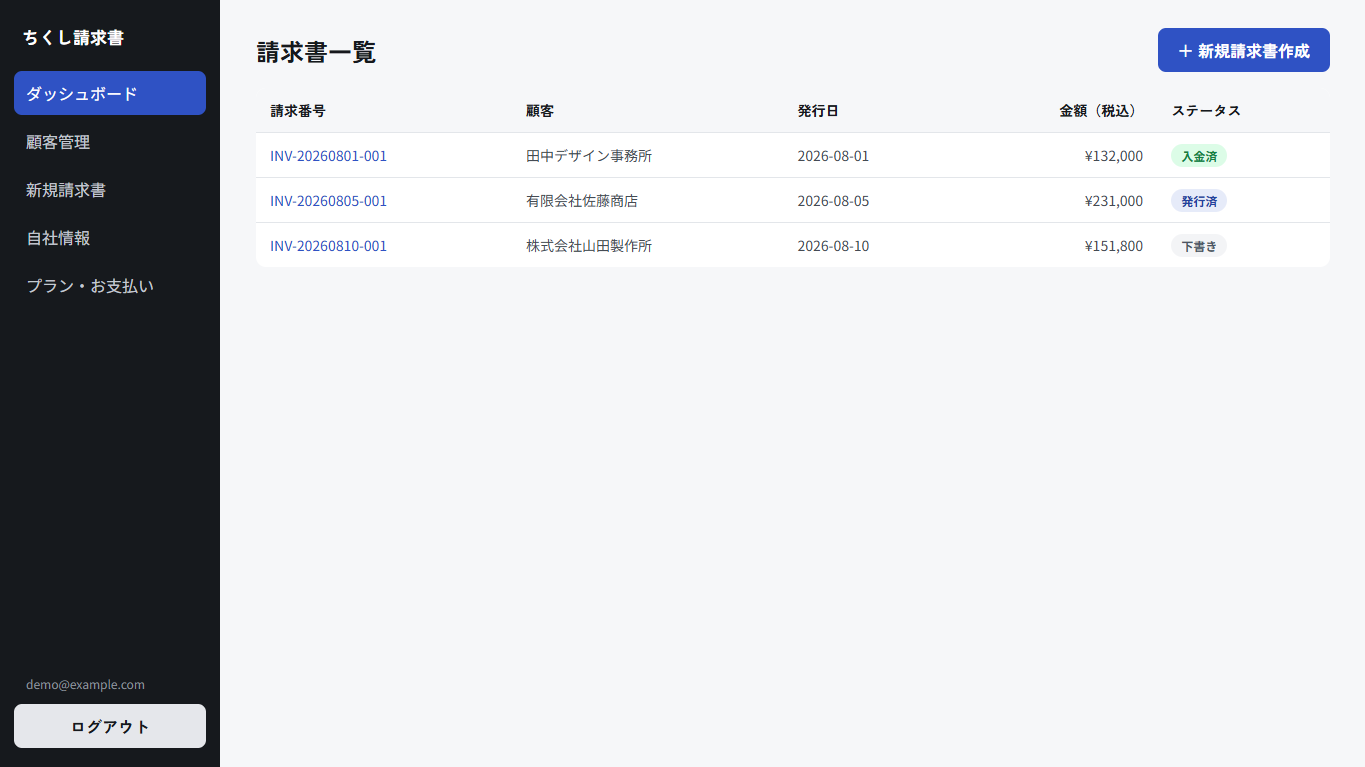Open invoice INV-20260810-001

[x=328, y=246]
